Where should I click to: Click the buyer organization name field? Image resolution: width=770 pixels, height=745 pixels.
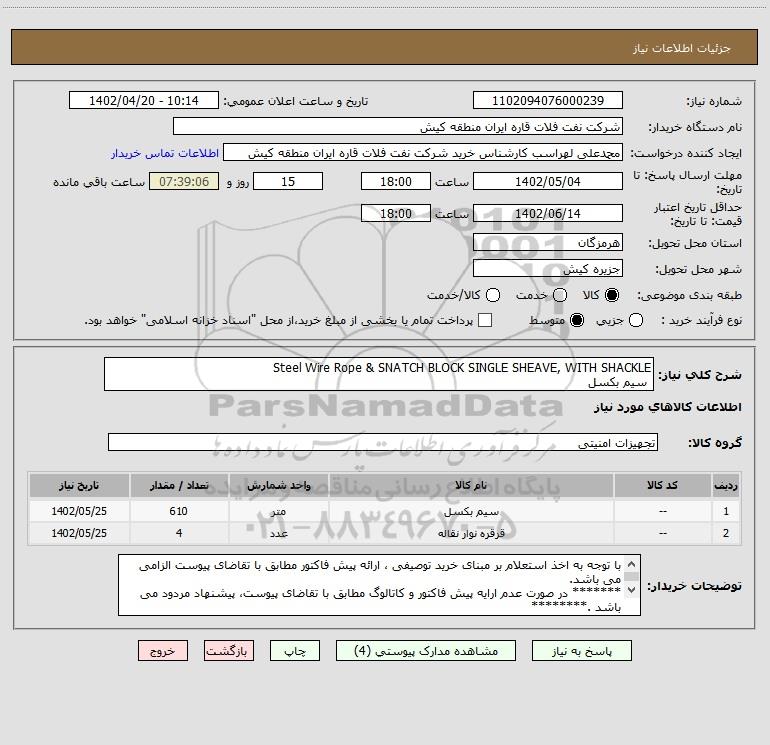coord(398,127)
